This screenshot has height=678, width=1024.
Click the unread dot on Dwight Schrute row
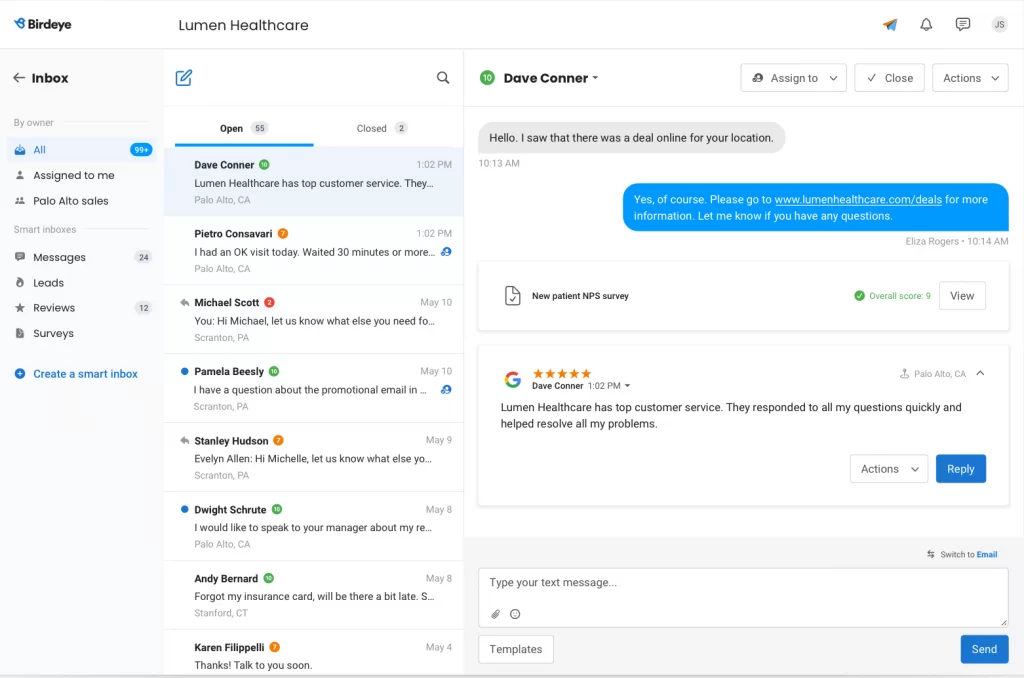pos(185,509)
